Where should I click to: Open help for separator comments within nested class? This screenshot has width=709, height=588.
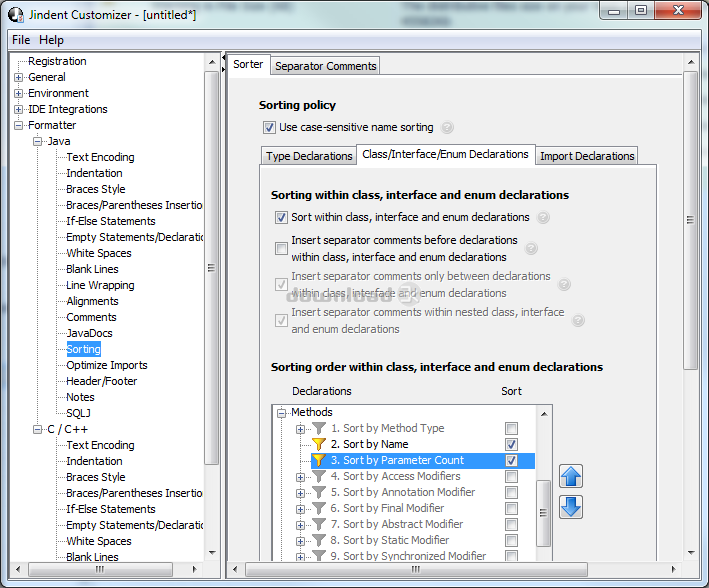(578, 321)
